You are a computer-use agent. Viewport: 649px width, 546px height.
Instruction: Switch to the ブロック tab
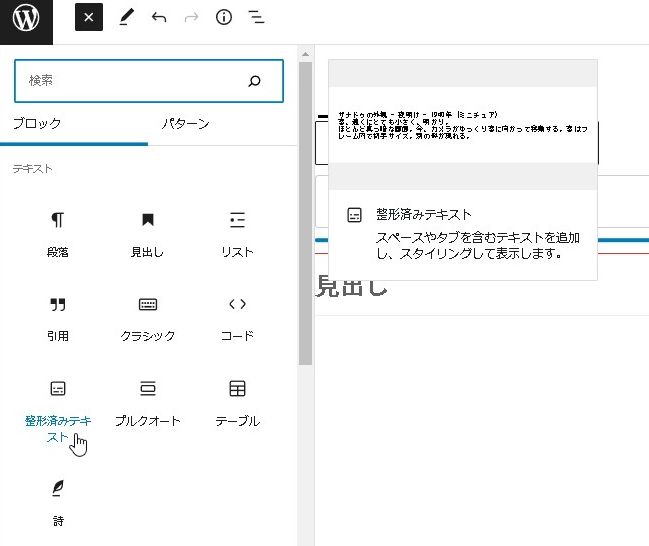[x=37, y=124]
